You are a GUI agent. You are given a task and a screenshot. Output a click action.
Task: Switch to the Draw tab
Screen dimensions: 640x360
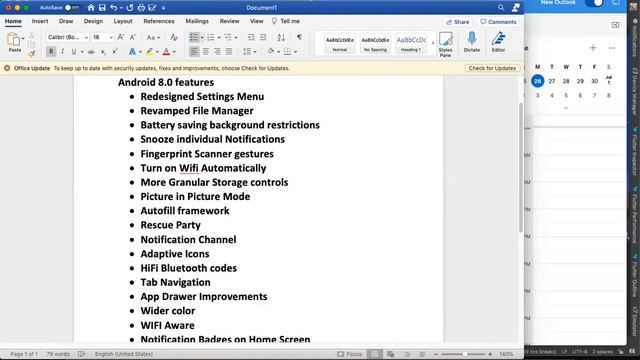tap(66, 21)
